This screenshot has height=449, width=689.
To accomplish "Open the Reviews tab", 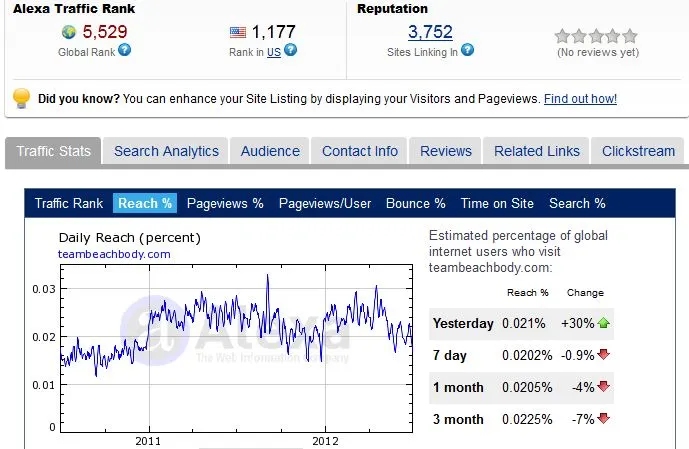I will tap(446, 151).
